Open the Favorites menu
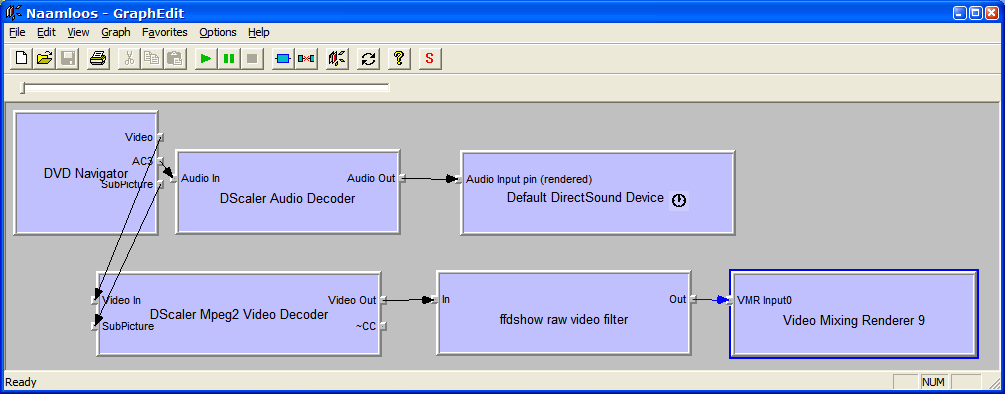Image resolution: width=1005 pixels, height=394 pixels. tap(165, 32)
